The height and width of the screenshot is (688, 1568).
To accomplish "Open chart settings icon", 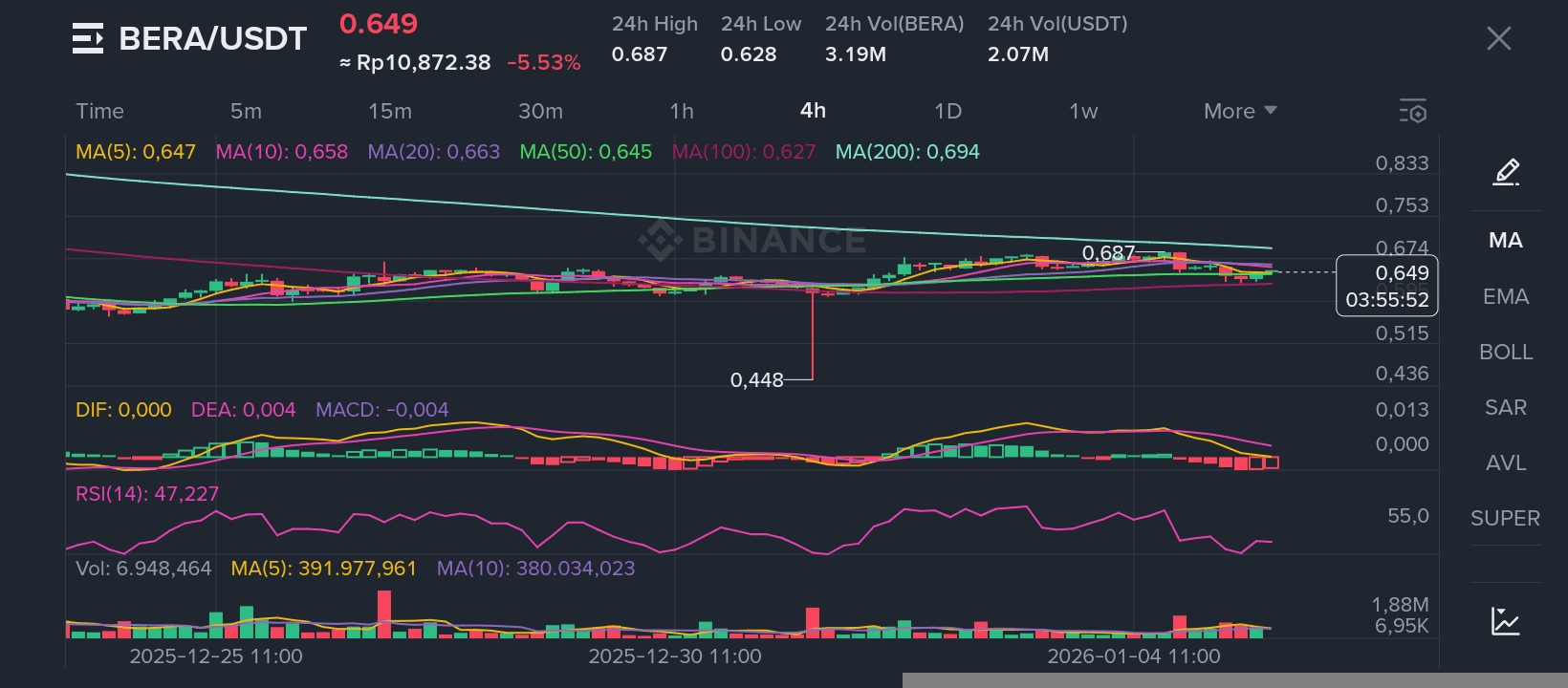I will (x=1413, y=111).
